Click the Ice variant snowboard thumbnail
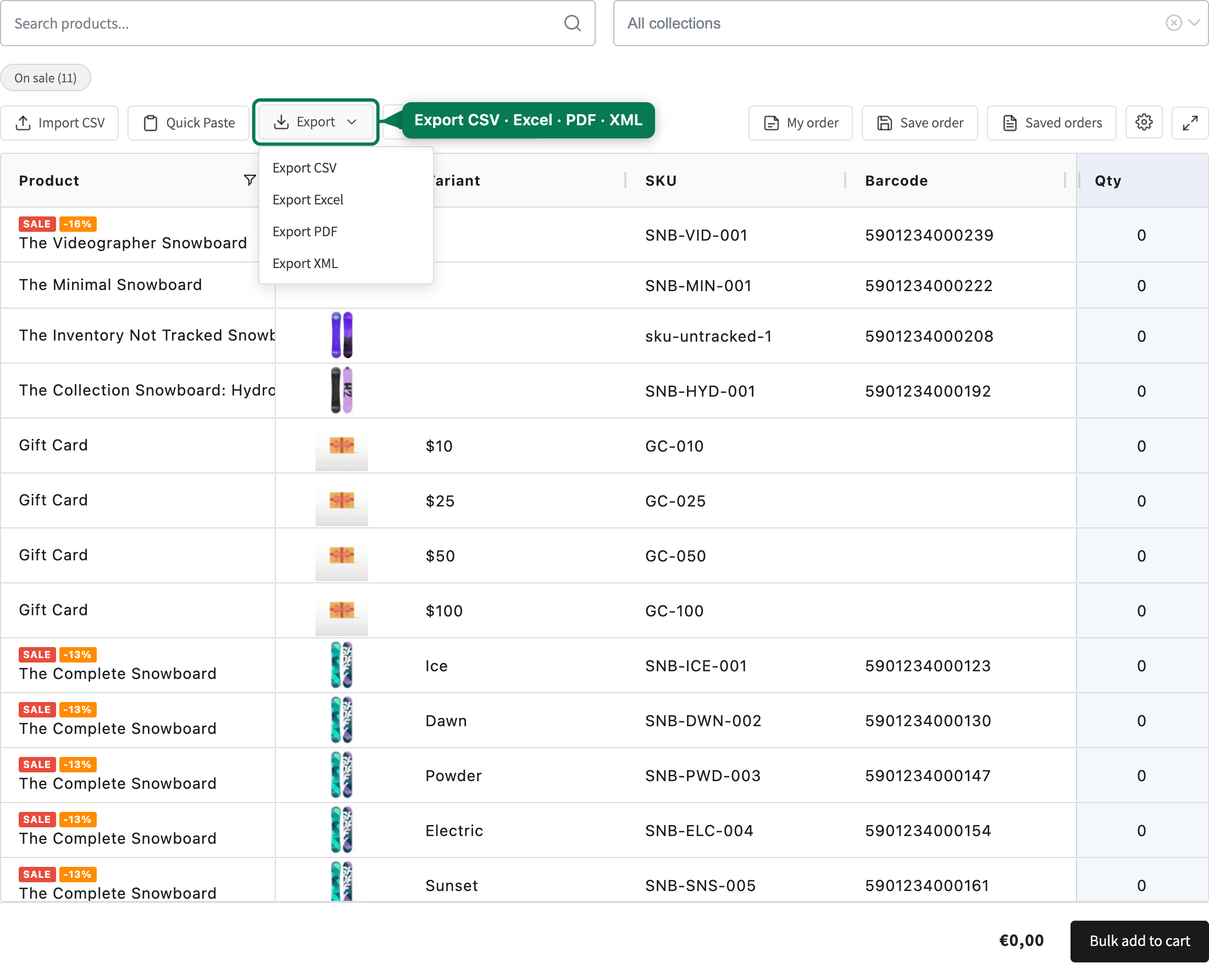Viewport: 1209px width, 980px height. pyautogui.click(x=342, y=665)
